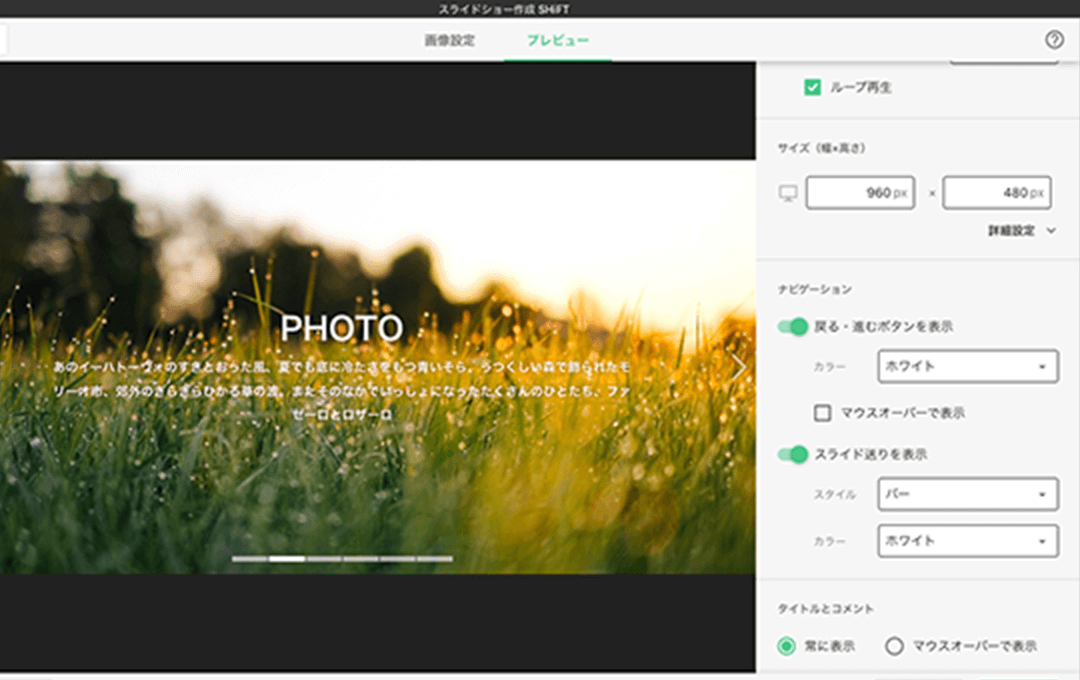
Task: Open the navigation button カラー dropdown
Action: pos(967,366)
